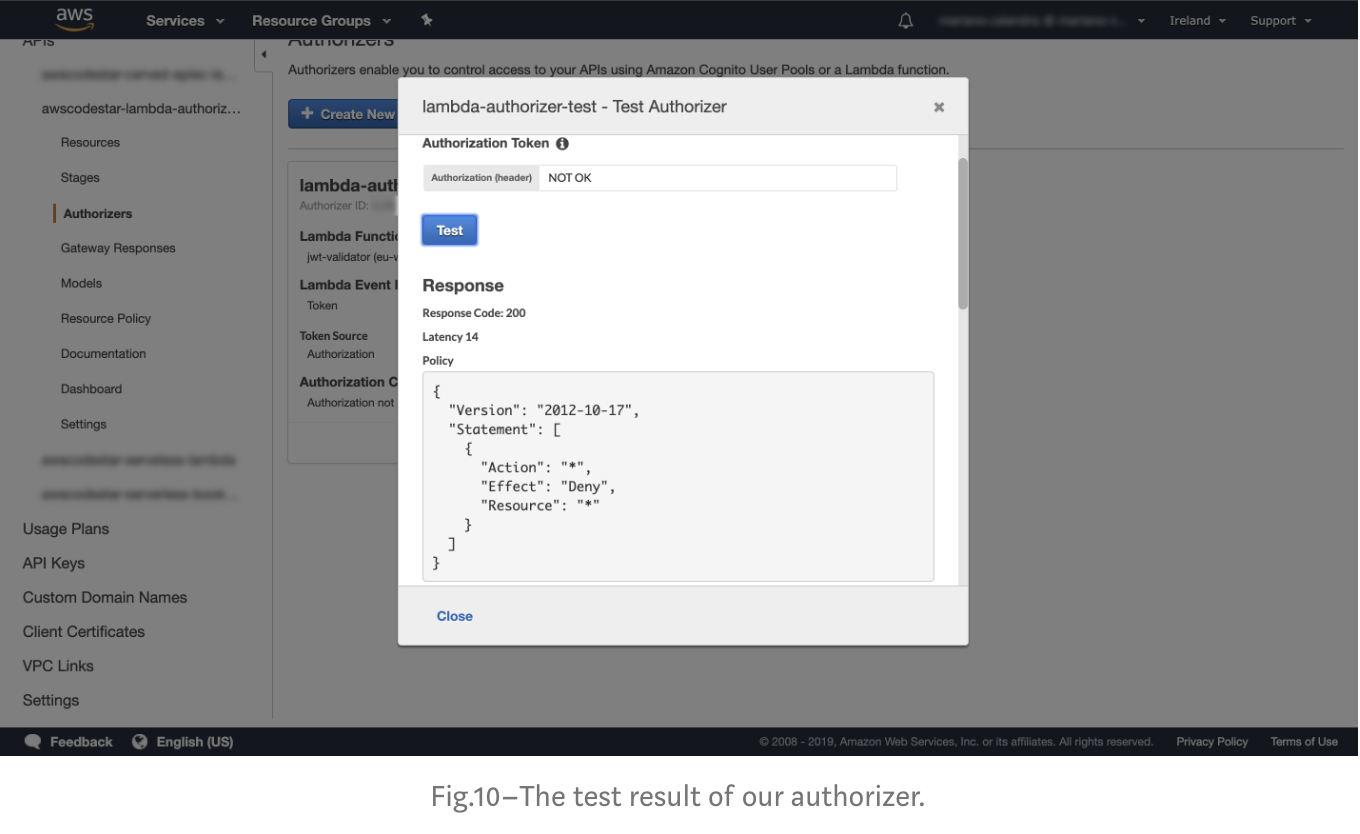Click the Feedback speech bubble icon
This screenshot has height=834, width=1360.
point(33,742)
